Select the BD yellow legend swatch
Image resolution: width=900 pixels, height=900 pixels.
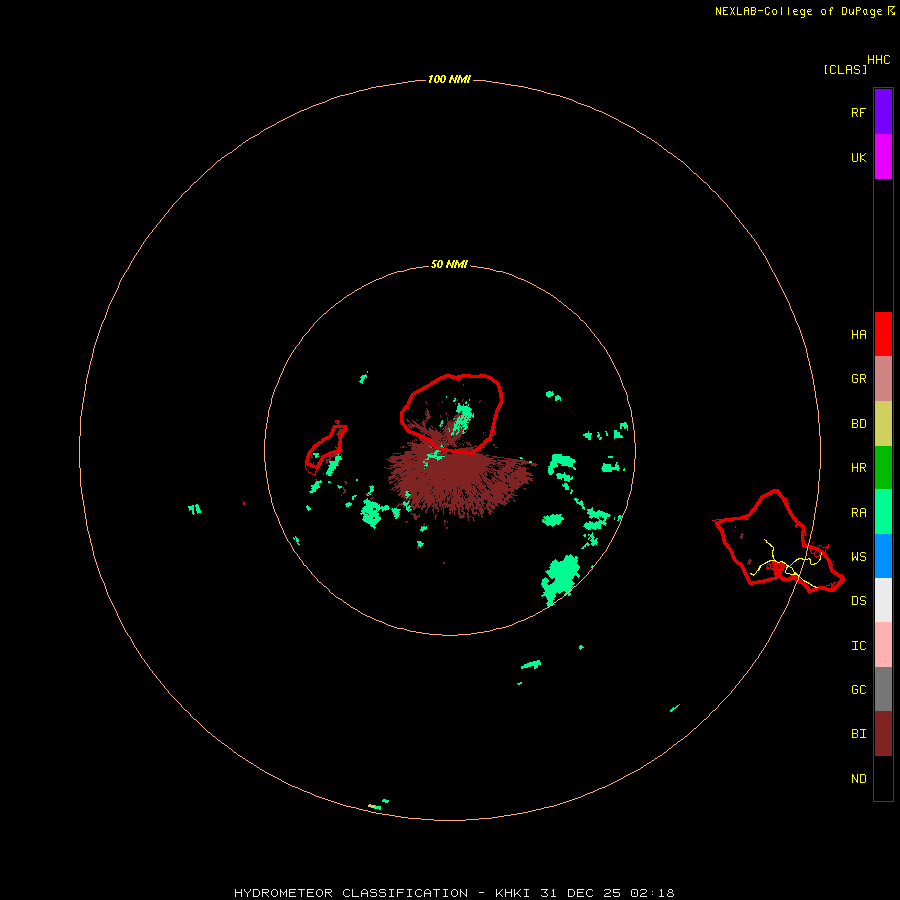pos(883,424)
